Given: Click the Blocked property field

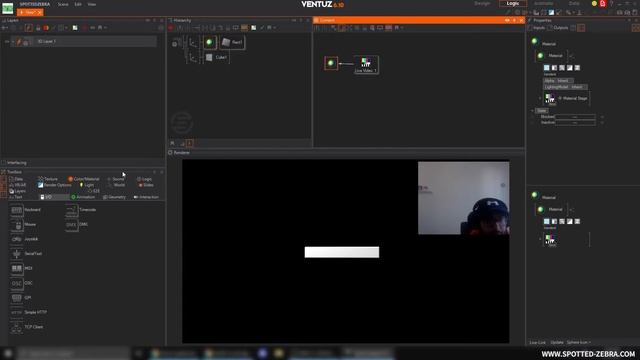Looking at the screenshot, I should (575, 117).
